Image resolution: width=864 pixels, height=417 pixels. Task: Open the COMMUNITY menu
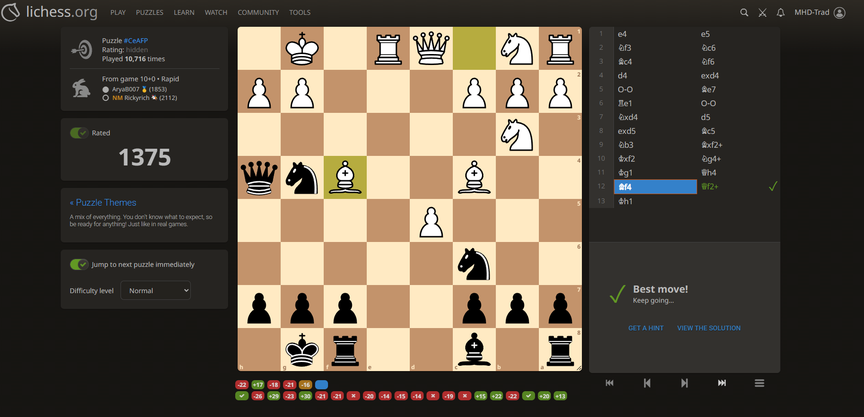point(258,13)
